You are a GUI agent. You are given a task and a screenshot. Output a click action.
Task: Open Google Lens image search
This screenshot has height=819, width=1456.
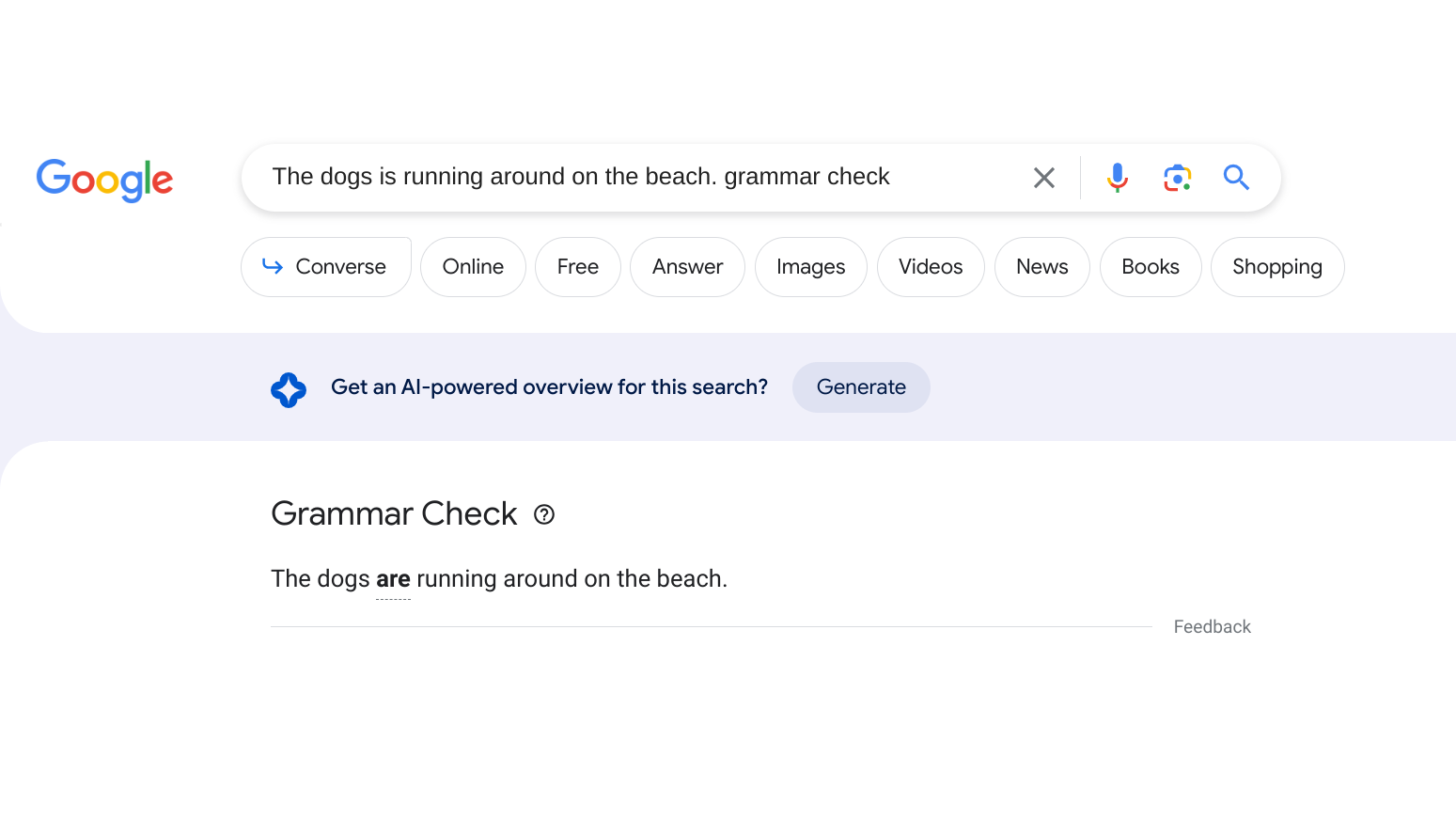pos(1177,178)
